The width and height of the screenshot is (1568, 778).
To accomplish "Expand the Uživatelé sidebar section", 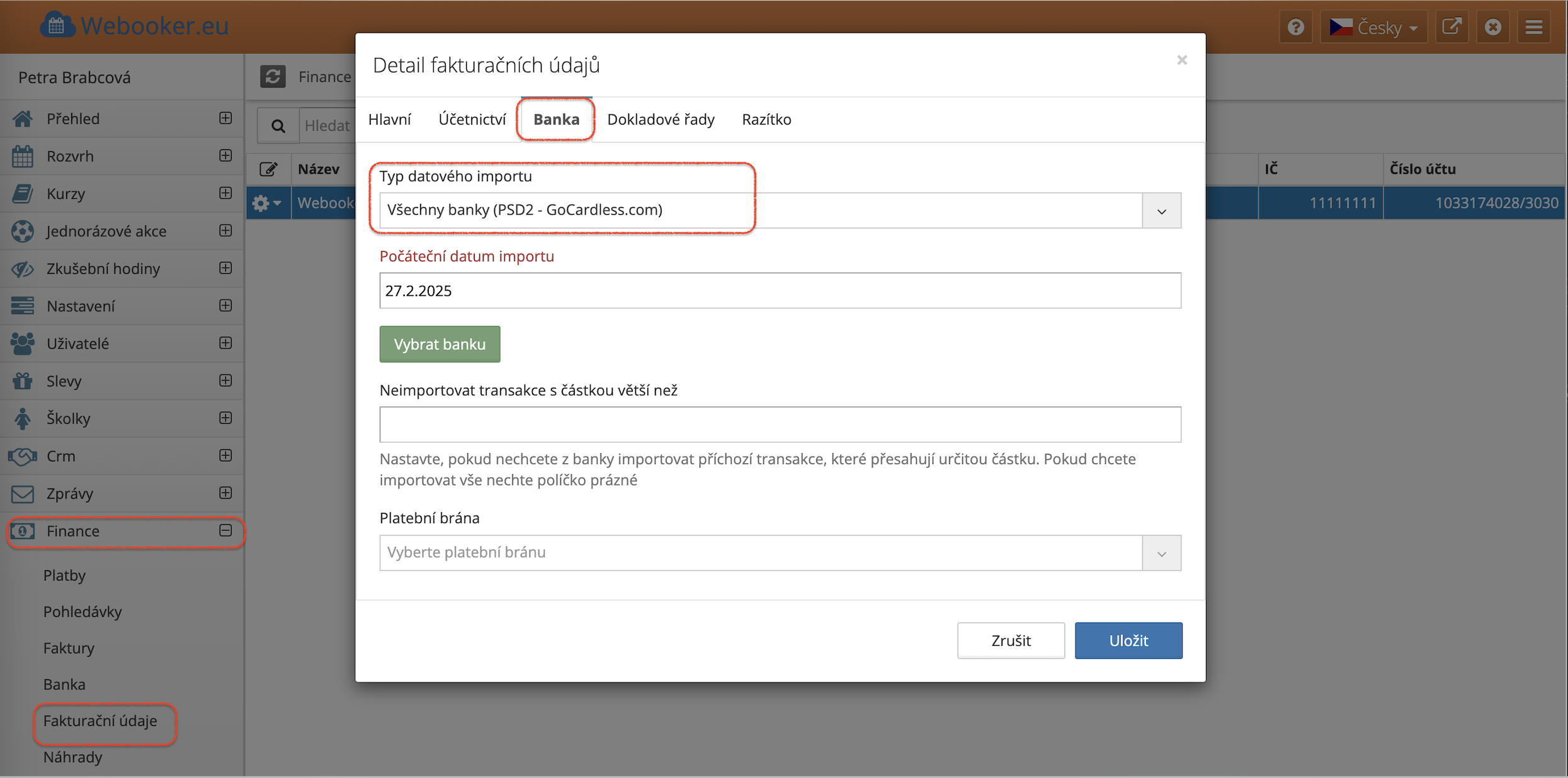I will click(225, 343).
